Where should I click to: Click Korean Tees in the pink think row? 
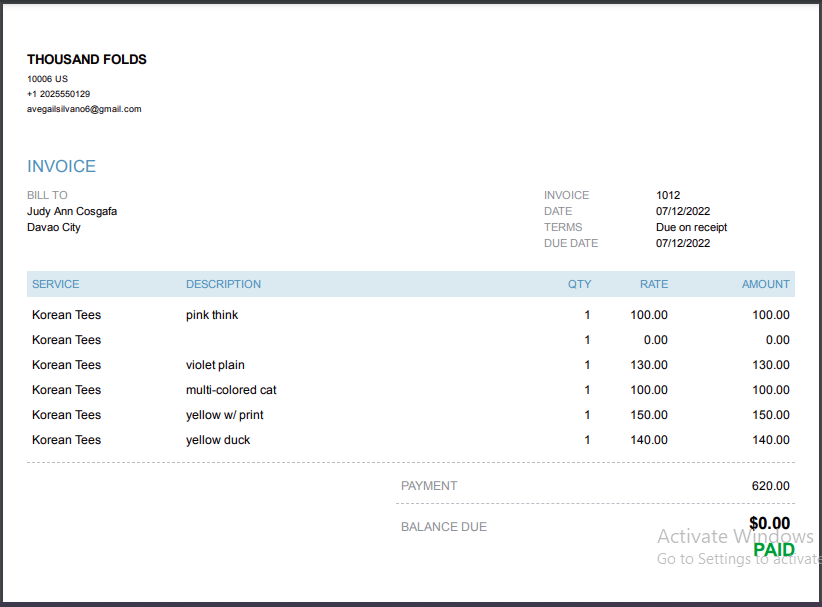(x=67, y=315)
